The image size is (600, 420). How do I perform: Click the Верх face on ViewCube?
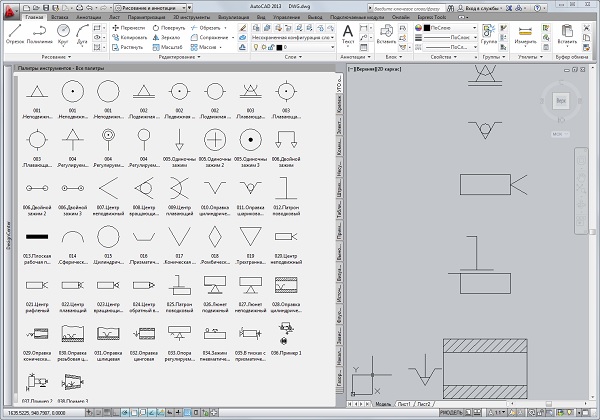[x=563, y=101]
